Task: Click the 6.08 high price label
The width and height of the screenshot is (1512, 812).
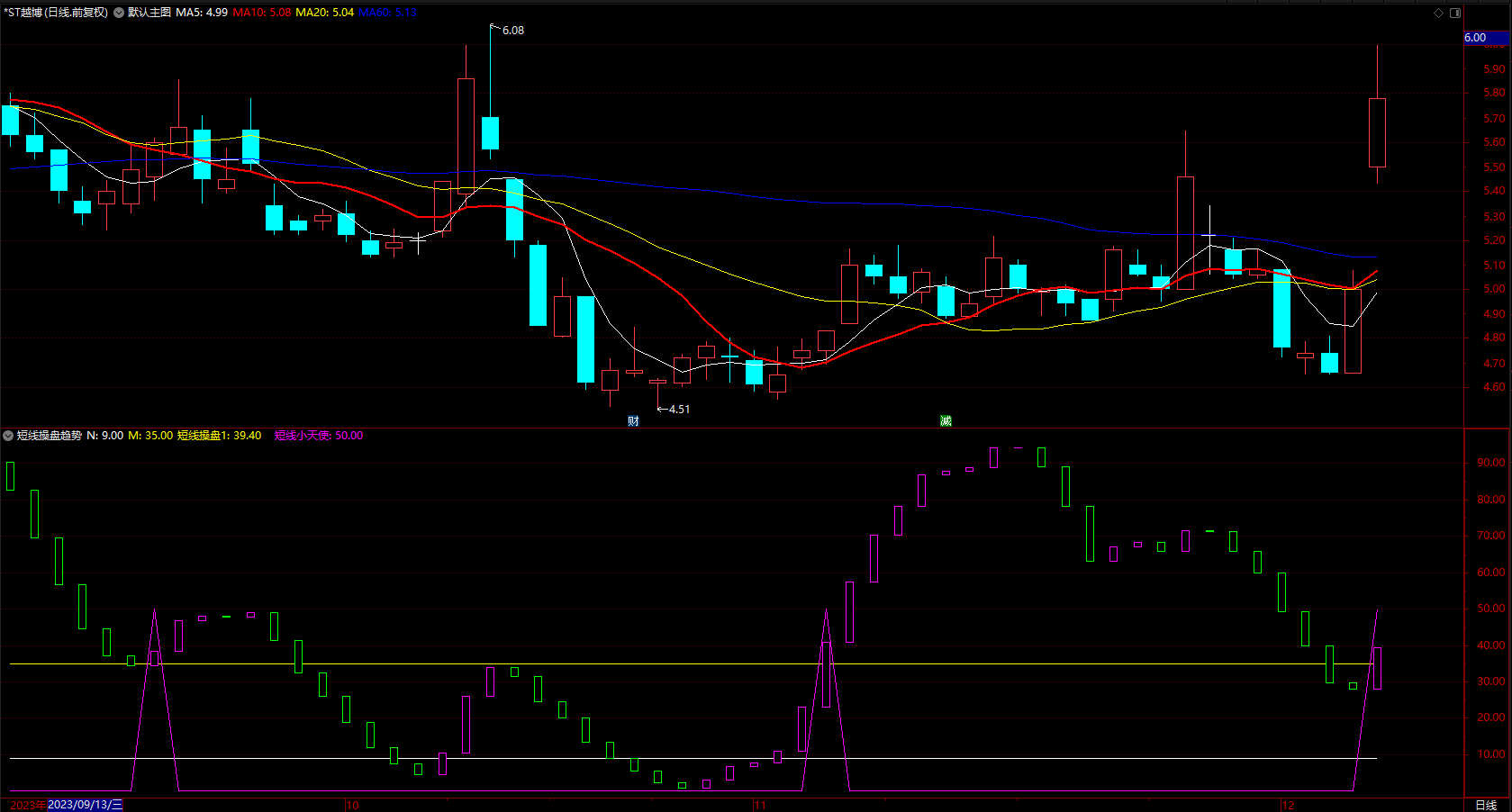Action: click(513, 31)
